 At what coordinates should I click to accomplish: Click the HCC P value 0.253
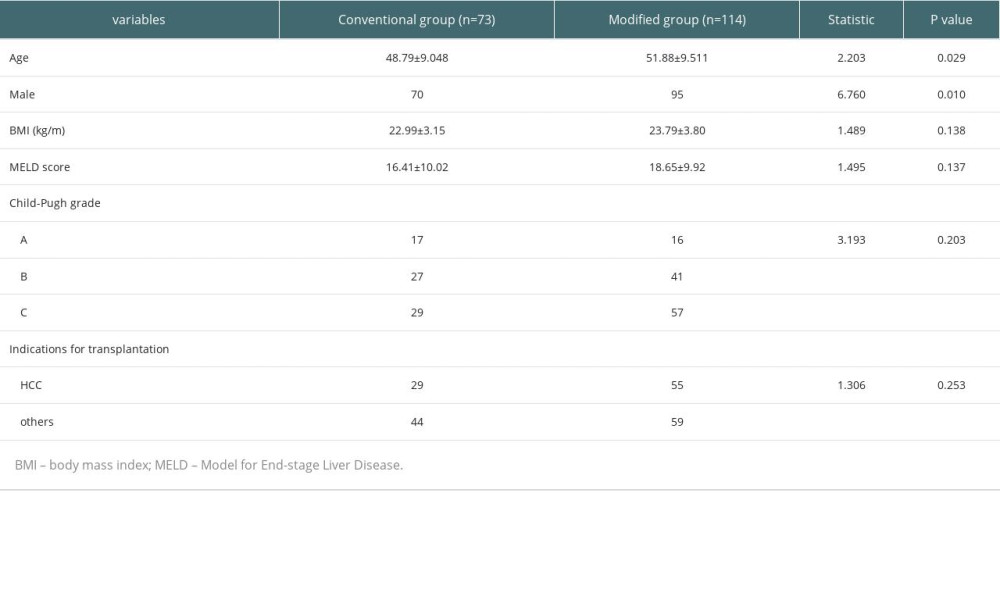tap(951, 385)
